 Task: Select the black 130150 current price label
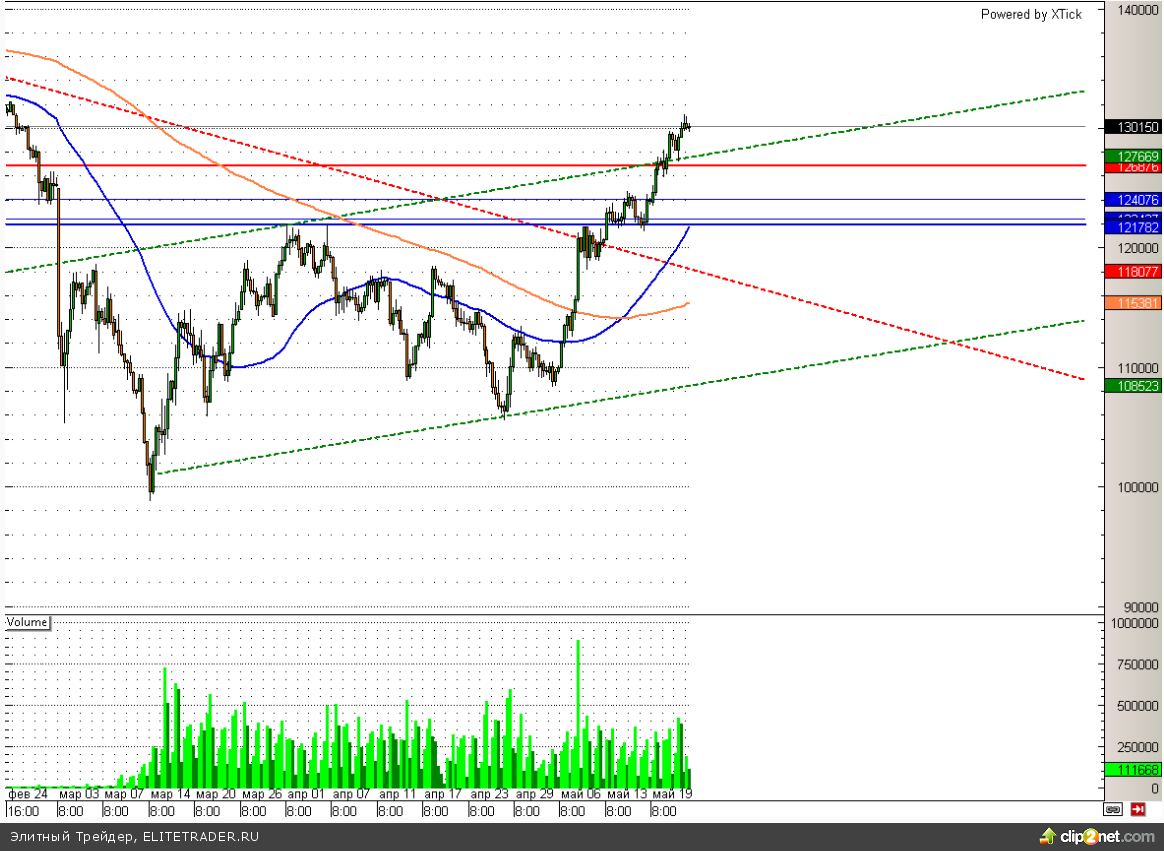1133,127
